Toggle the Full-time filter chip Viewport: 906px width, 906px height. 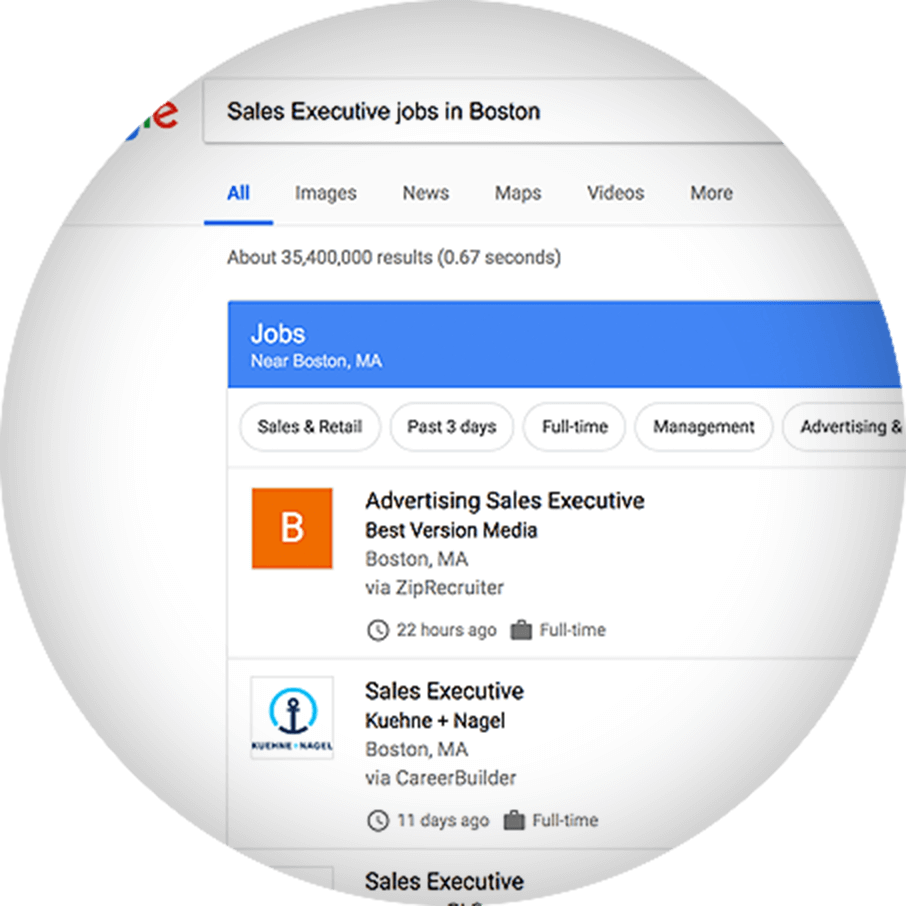[x=574, y=426]
